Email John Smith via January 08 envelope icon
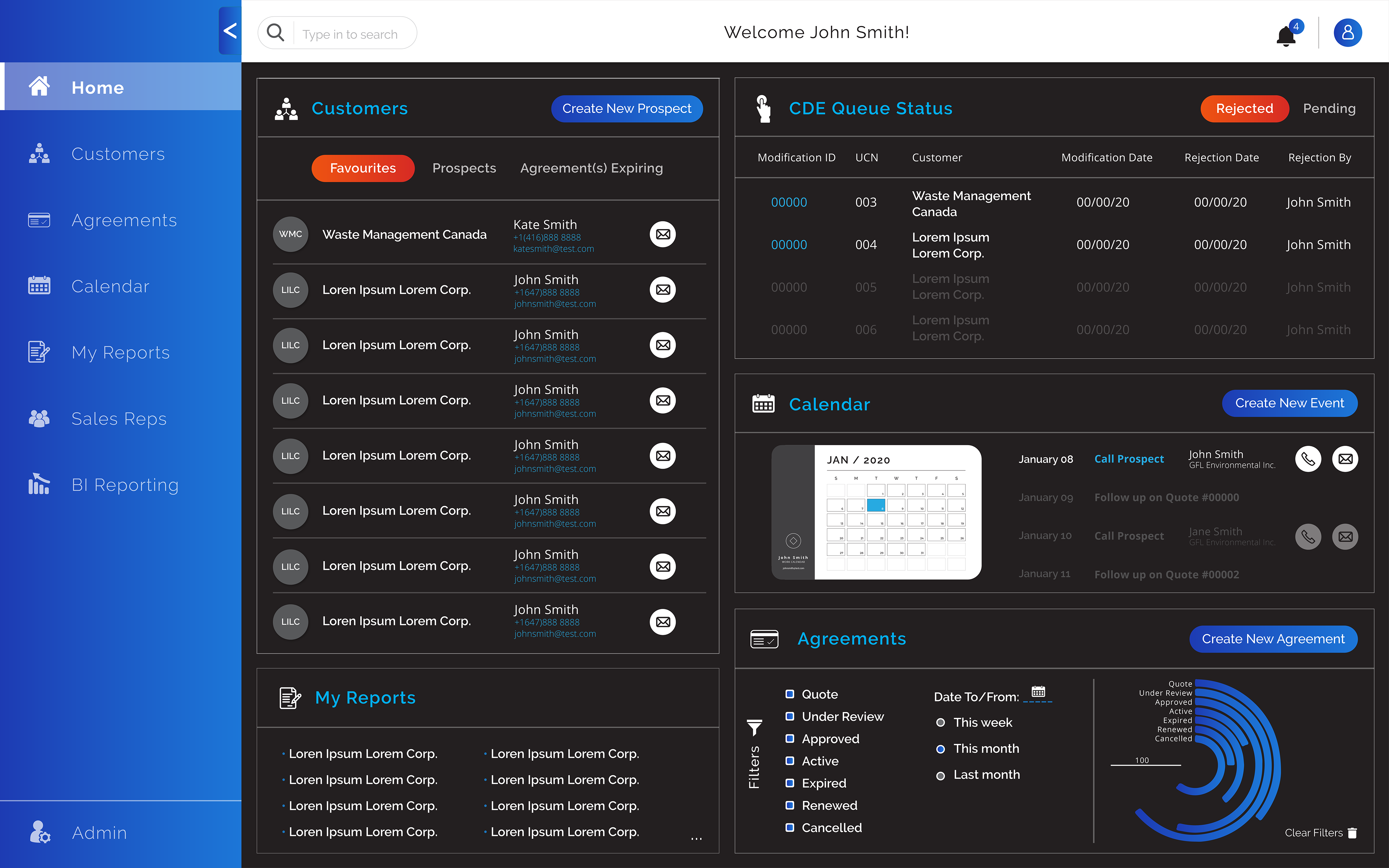 (x=1345, y=459)
